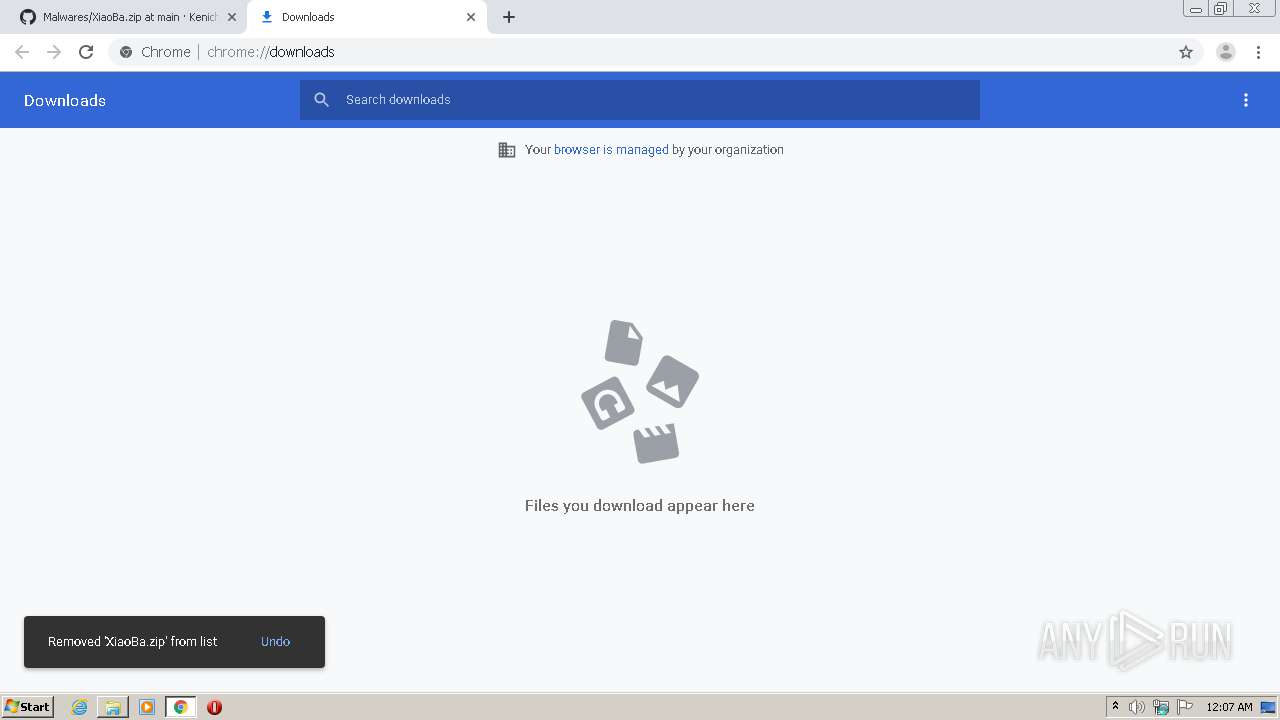Open the Action Center flag icon

pyautogui.click(x=1185, y=707)
